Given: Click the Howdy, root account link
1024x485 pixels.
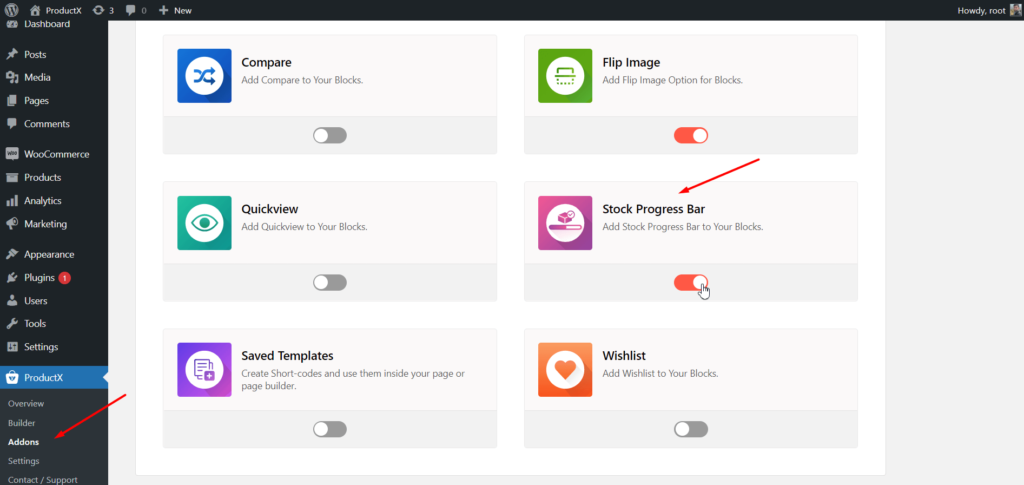Looking at the screenshot, I should 982,10.
